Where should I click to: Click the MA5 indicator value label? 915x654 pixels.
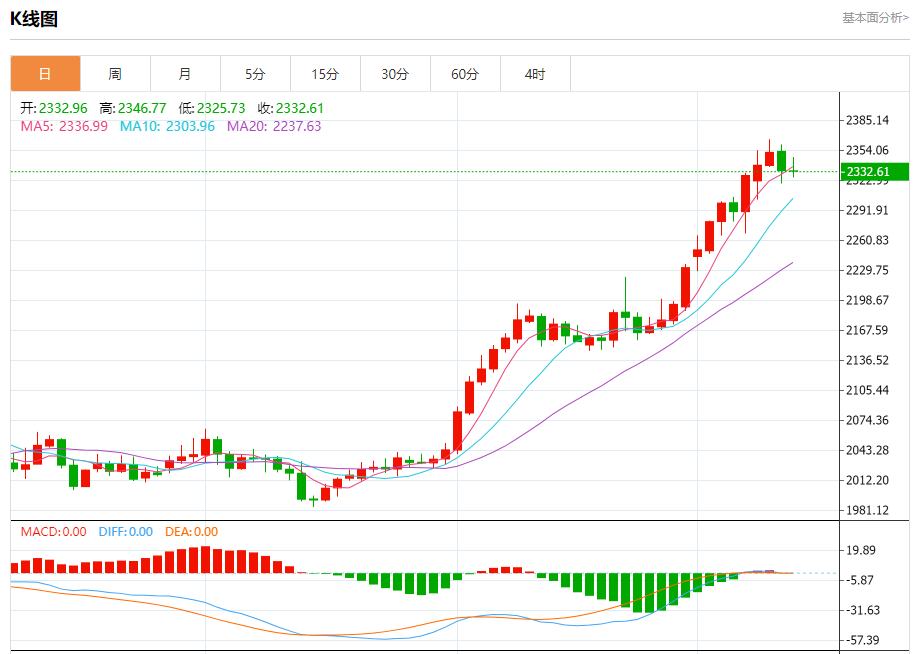tap(64, 126)
